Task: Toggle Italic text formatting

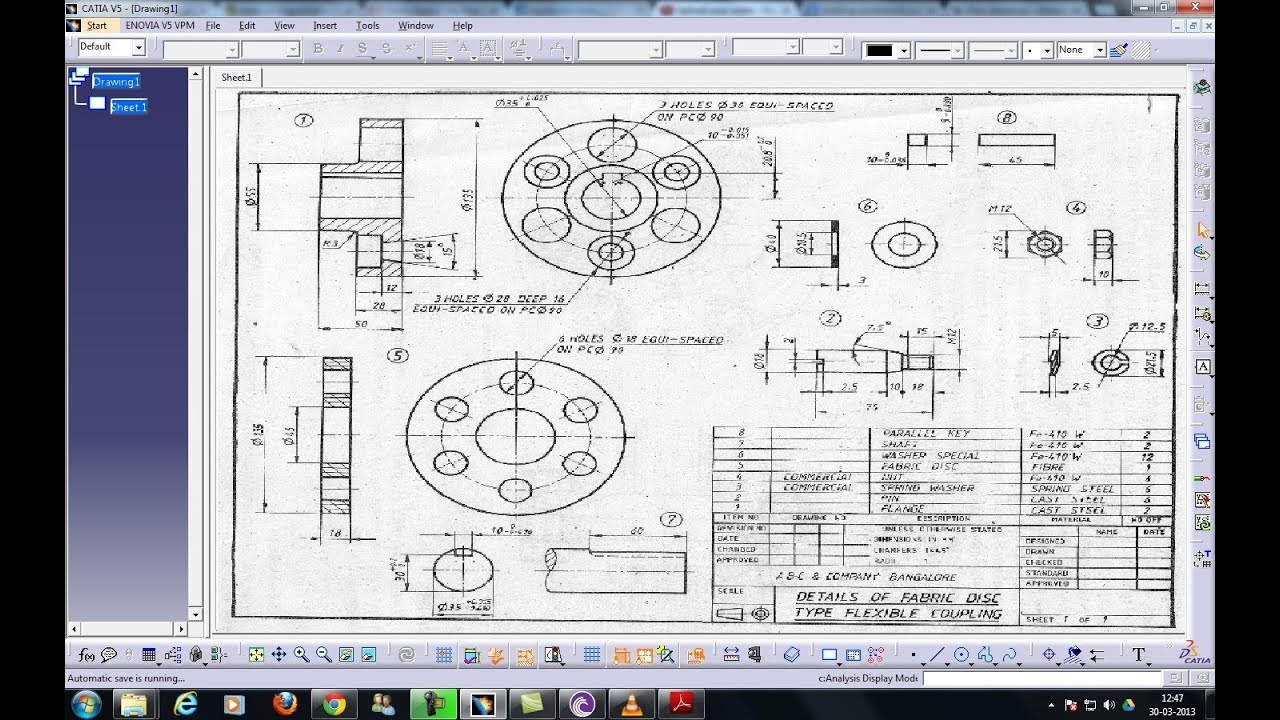Action: 340,48
